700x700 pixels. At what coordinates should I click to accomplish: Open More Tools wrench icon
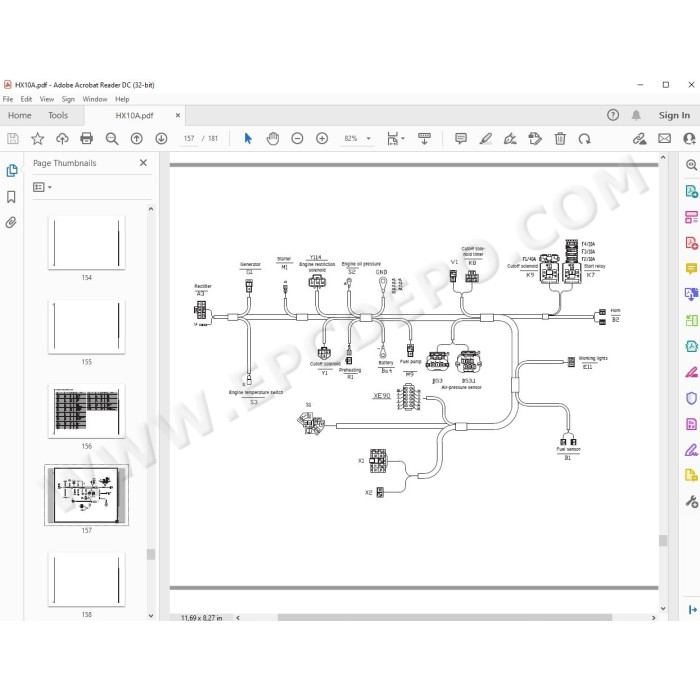click(x=691, y=502)
